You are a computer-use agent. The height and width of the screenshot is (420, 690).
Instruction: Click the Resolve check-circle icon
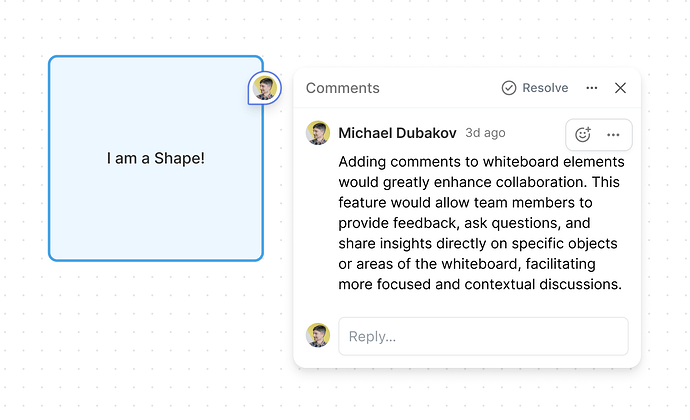point(509,88)
